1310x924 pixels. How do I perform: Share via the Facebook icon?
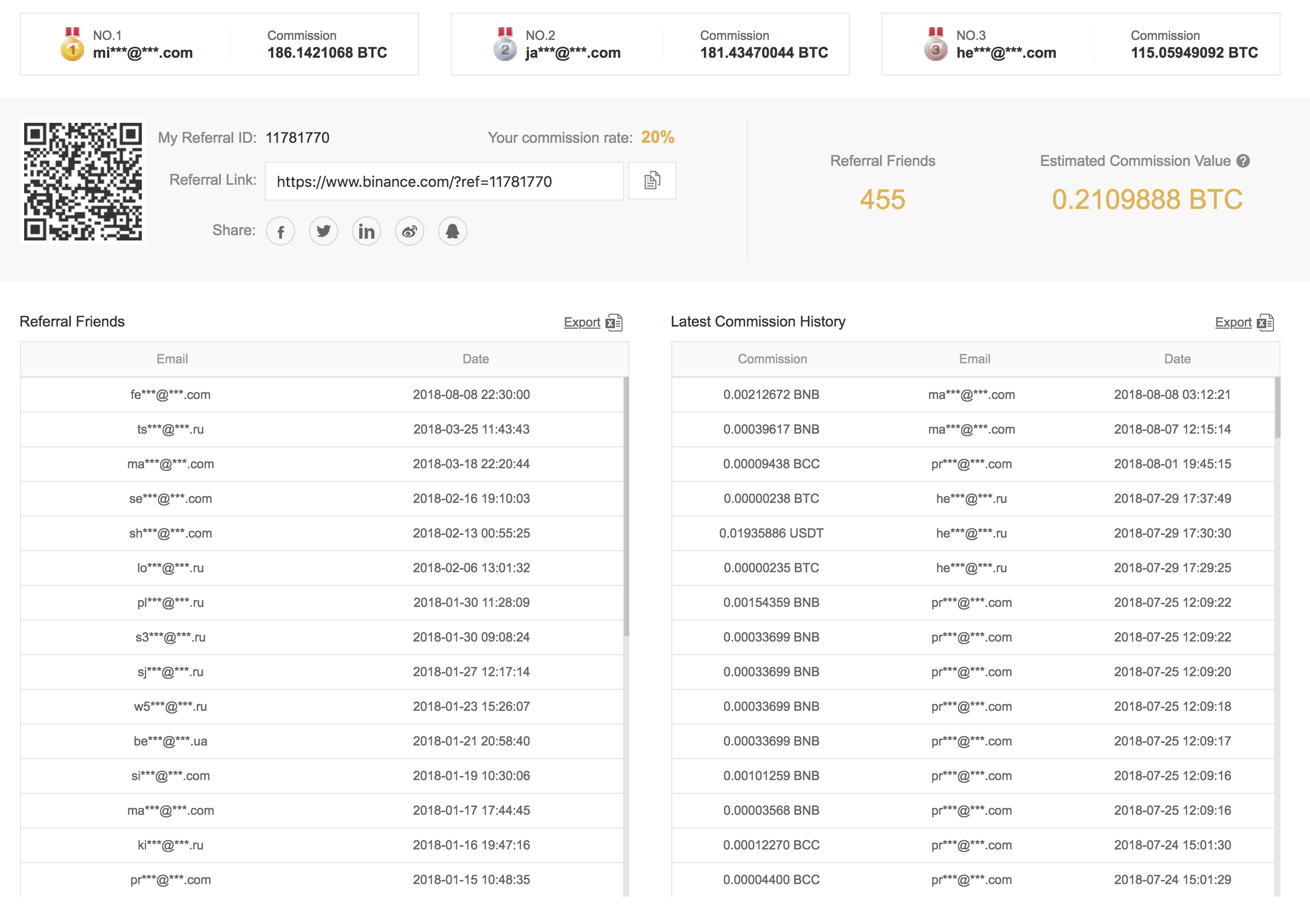click(280, 232)
